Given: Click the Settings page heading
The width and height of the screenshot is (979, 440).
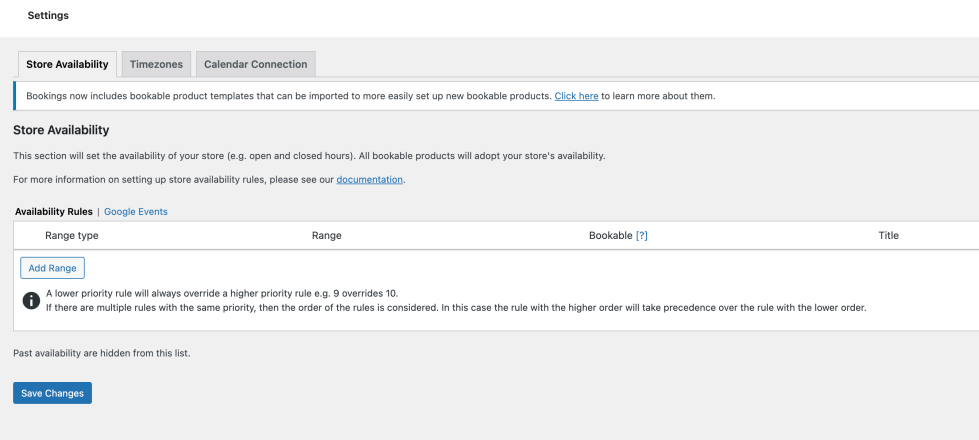Looking at the screenshot, I should (48, 16).
